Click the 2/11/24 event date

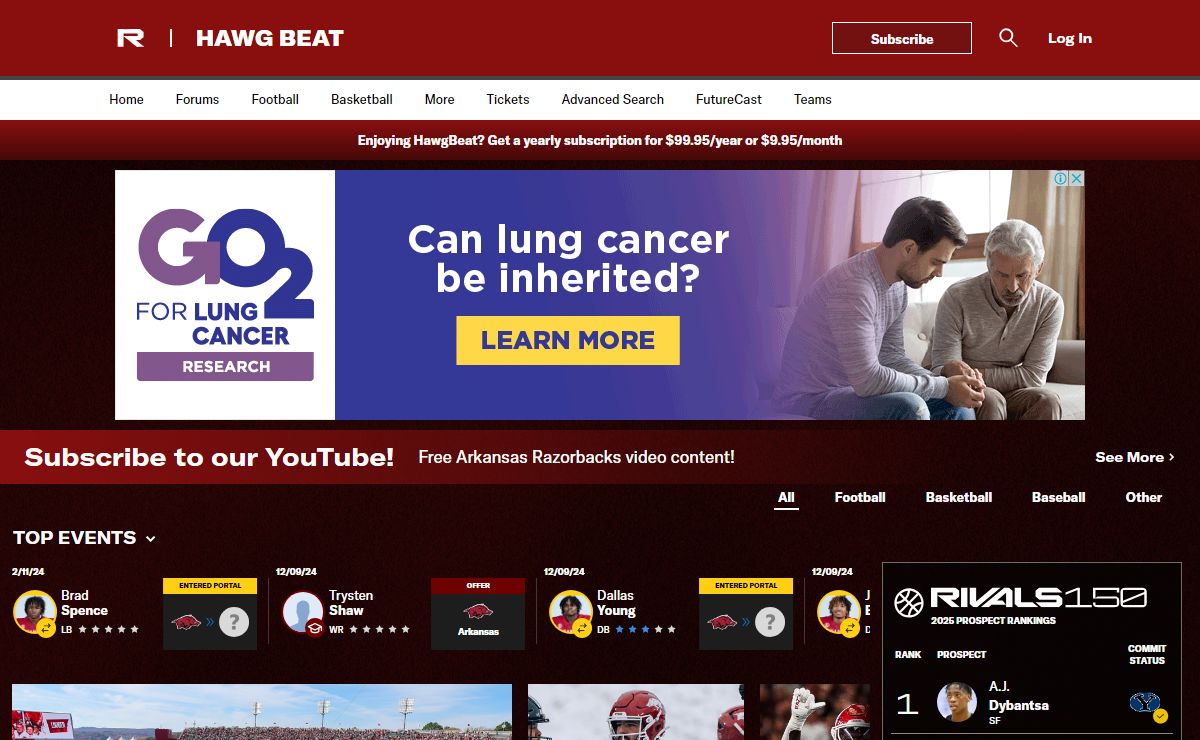30,572
